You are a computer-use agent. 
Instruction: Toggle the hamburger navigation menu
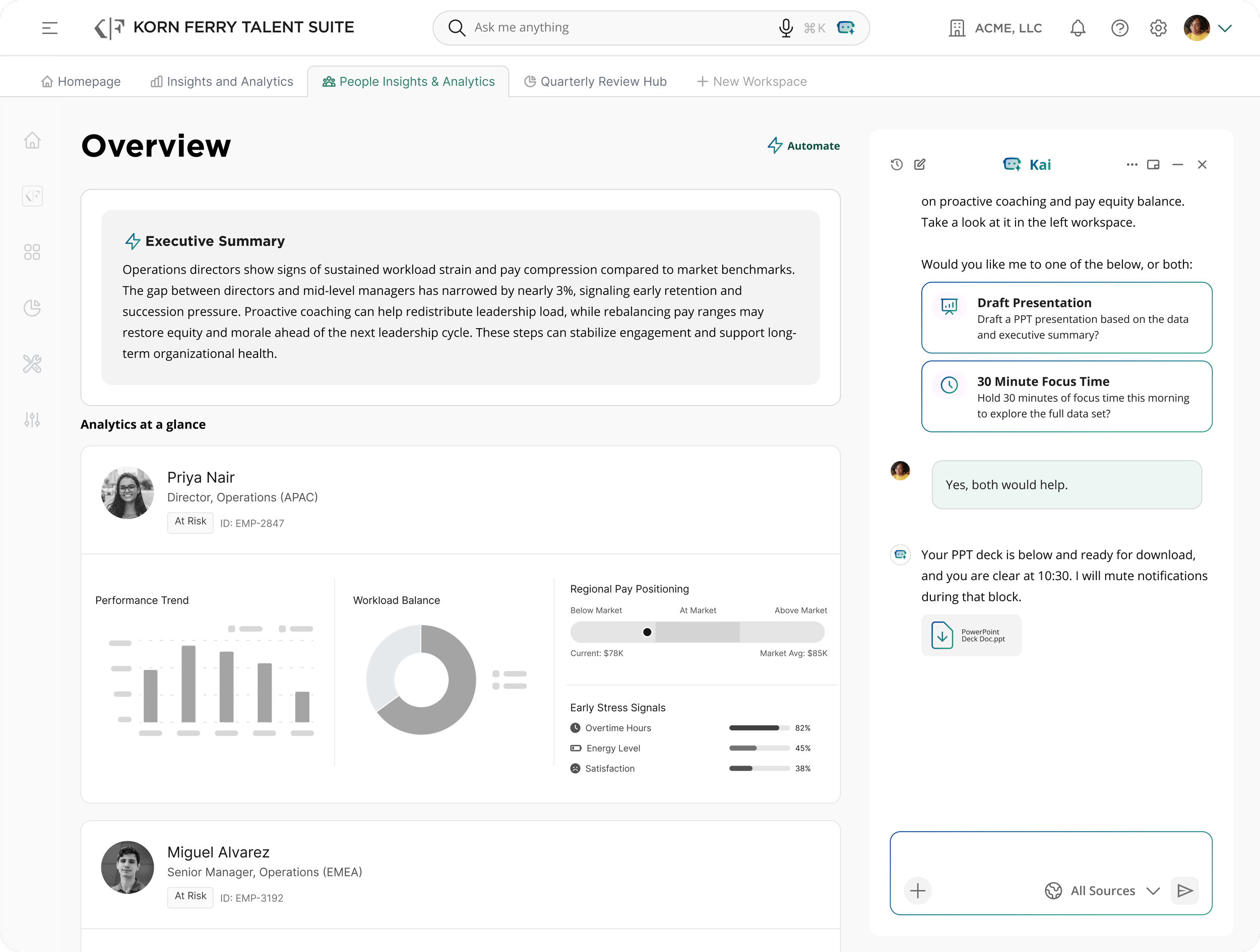tap(50, 28)
